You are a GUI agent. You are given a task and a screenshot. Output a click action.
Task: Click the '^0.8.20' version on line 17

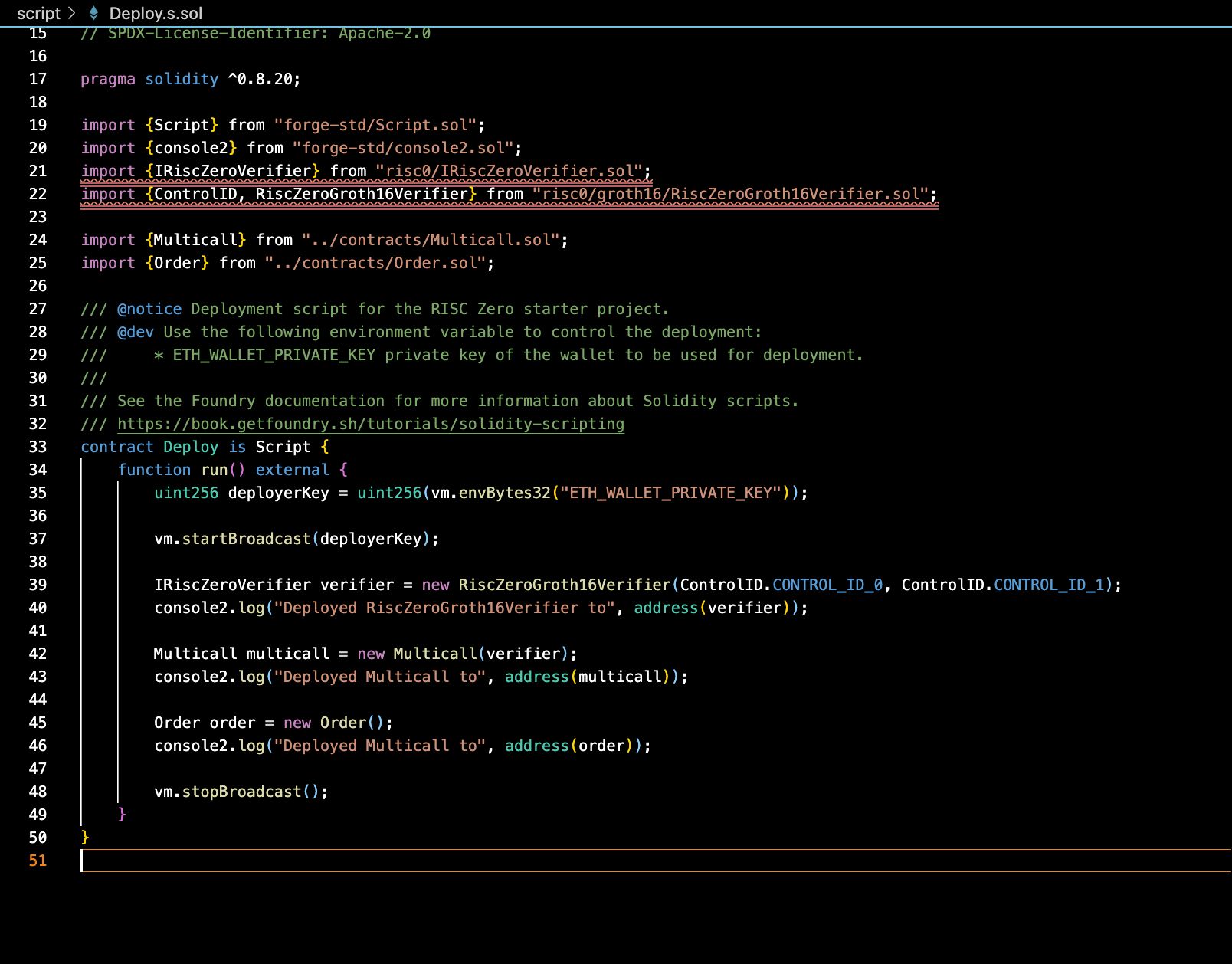(260, 79)
